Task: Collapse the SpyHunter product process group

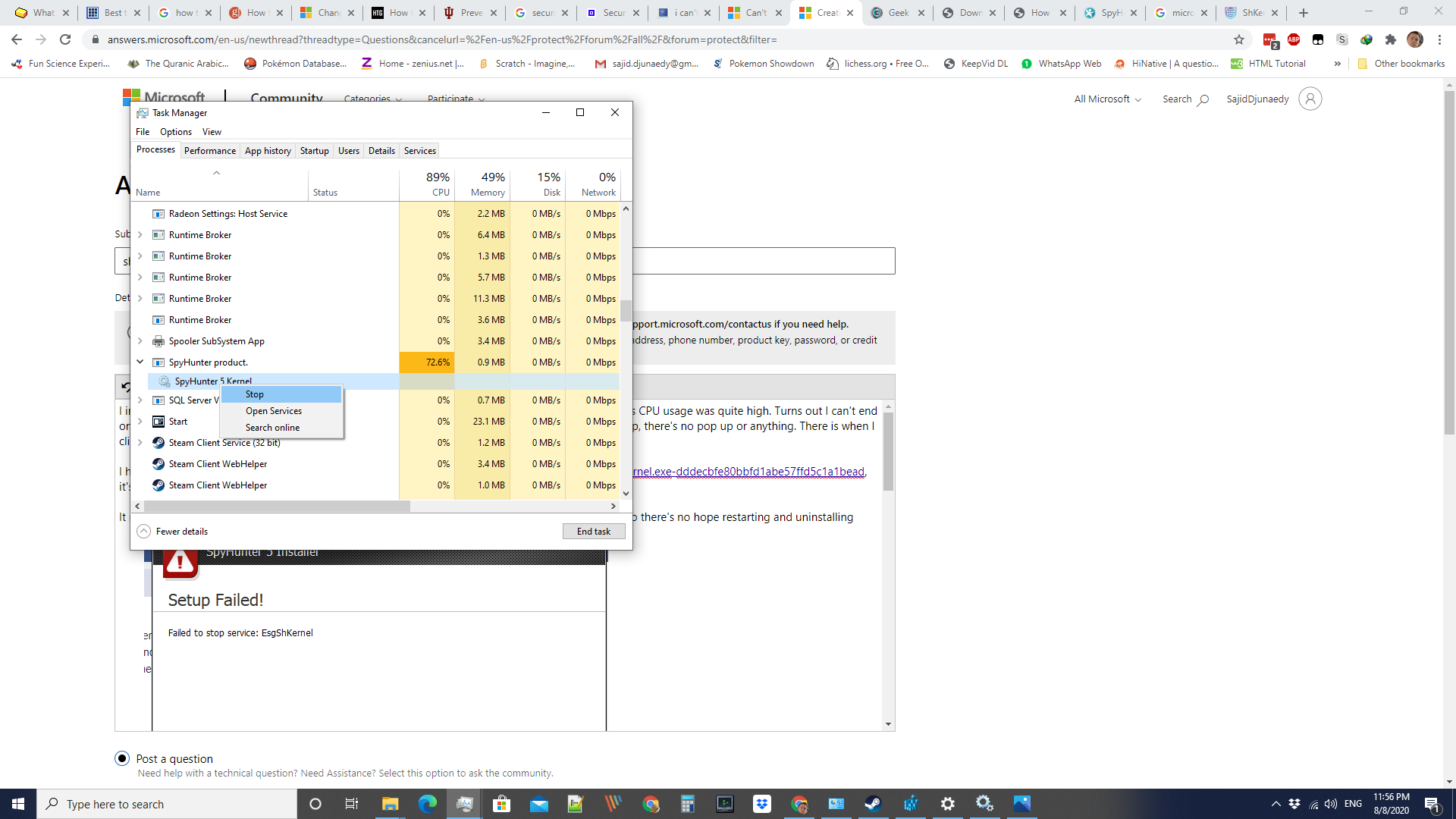Action: 140,362
